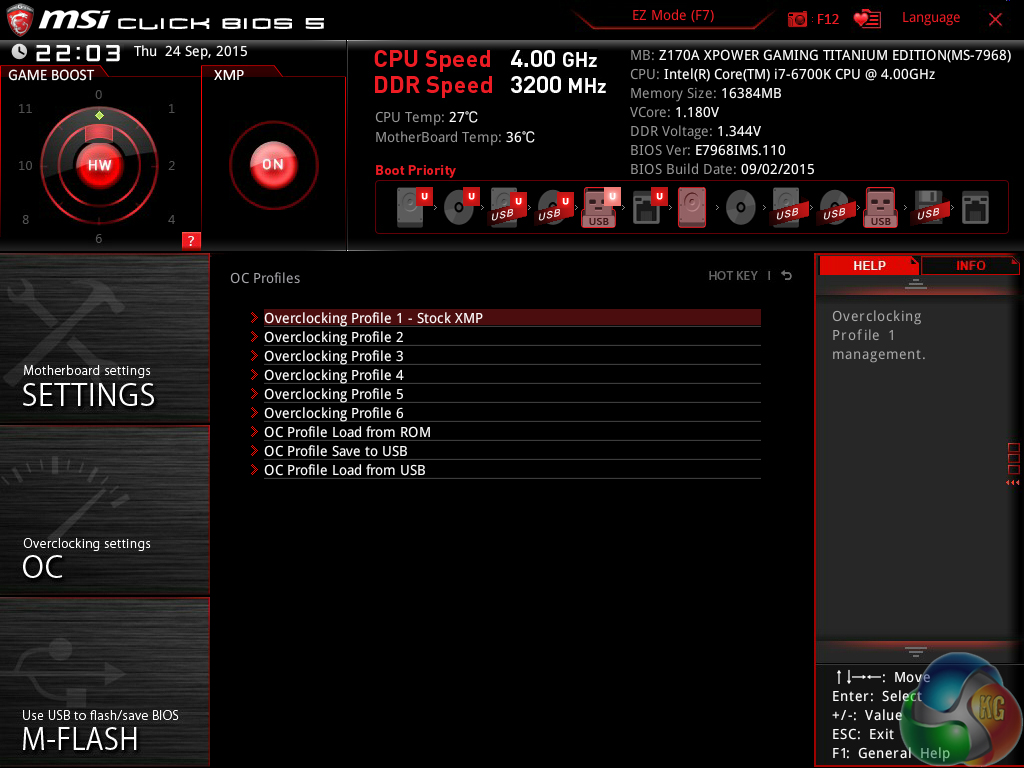Image resolution: width=1024 pixels, height=768 pixels.
Task: Set the Game Boost dial to position 10
Action: point(25,165)
